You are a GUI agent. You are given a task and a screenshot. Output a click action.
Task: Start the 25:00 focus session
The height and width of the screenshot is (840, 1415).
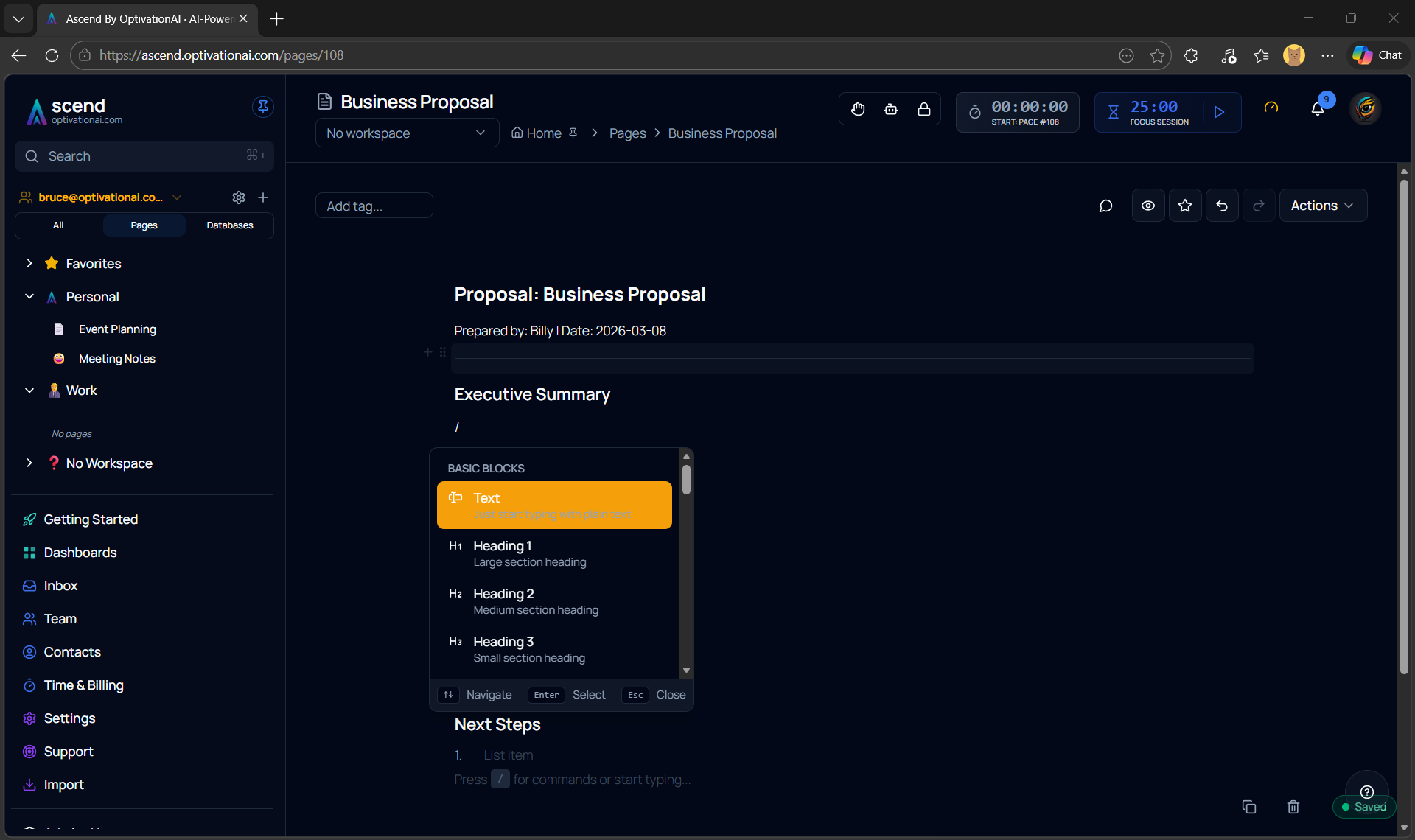(1220, 112)
